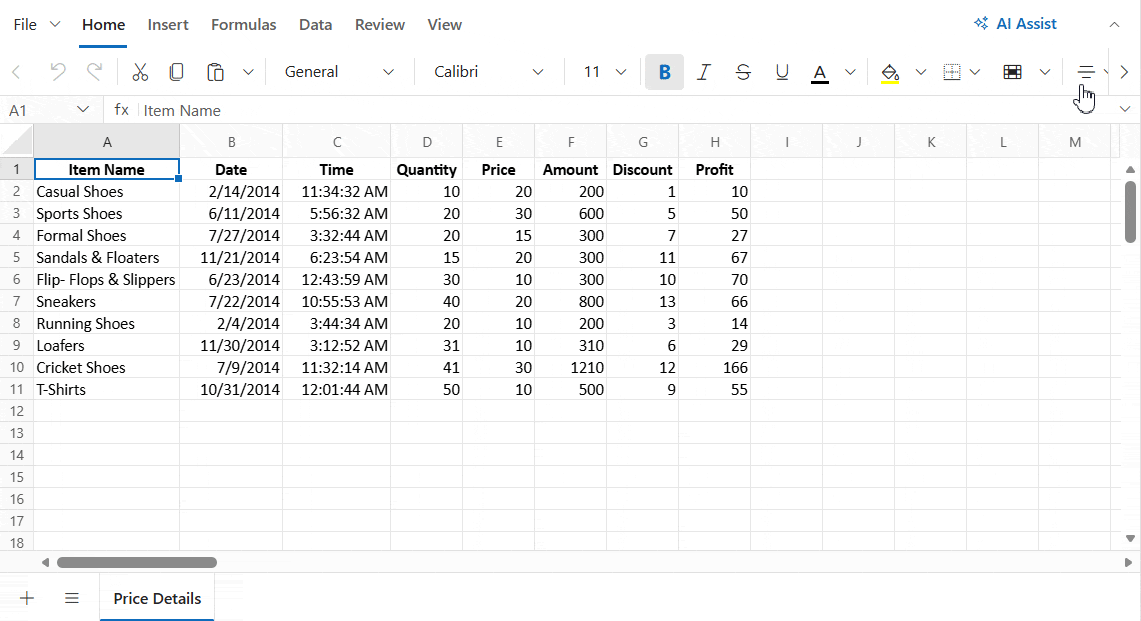Collapse the ribbon with the up chevron

[x=1114, y=25]
